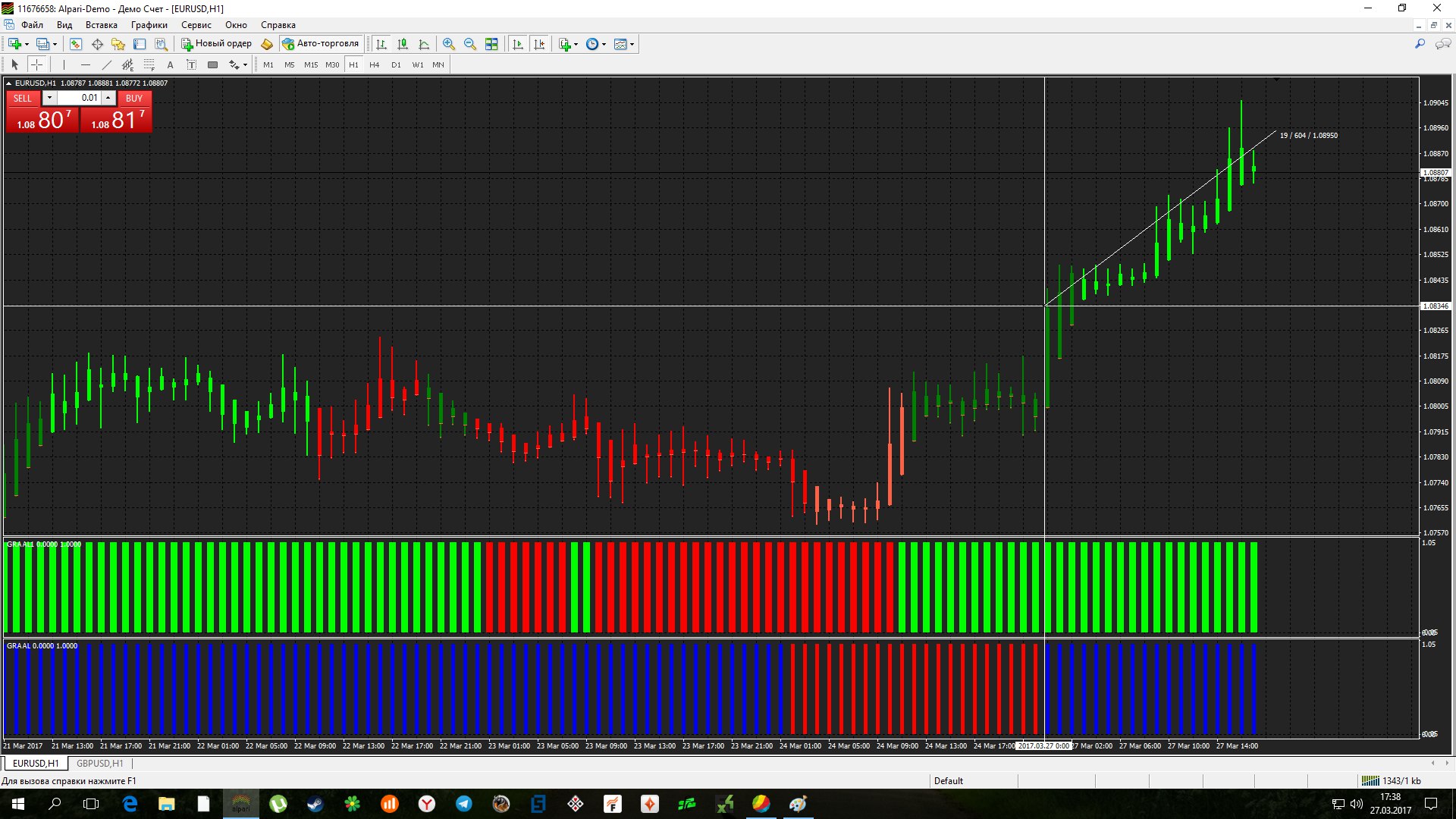Viewport: 1456px width, 819px height.
Task: Select the trendline tool
Action: (x=106, y=65)
